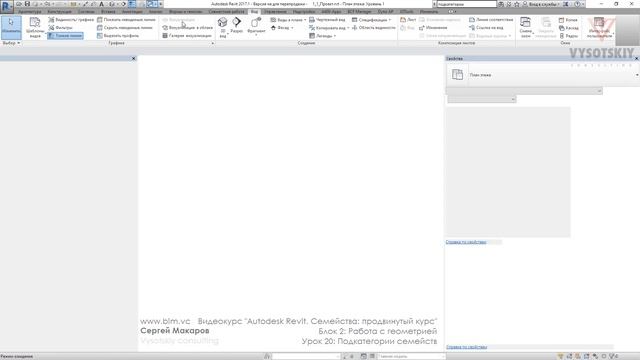Select the Modify (Изменить) arrow tool
Viewport: 640px width, 360px height.
[11, 27]
